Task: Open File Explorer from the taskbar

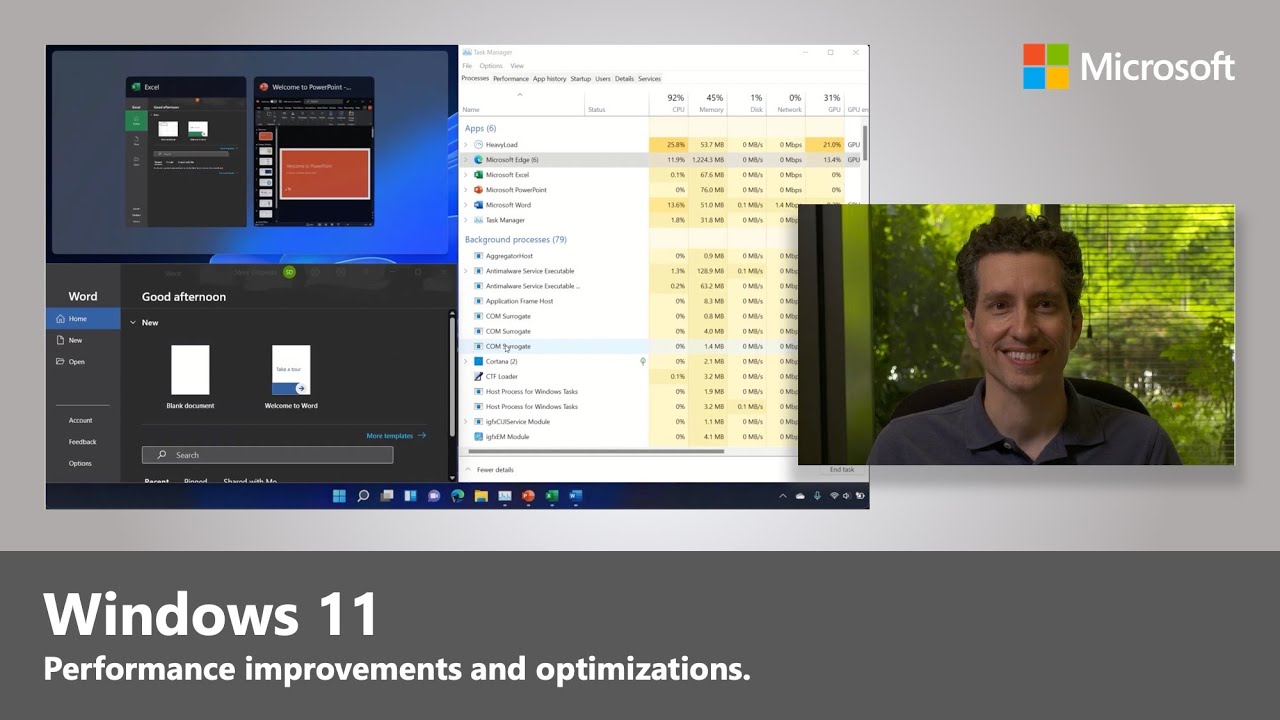Action: tap(480, 495)
